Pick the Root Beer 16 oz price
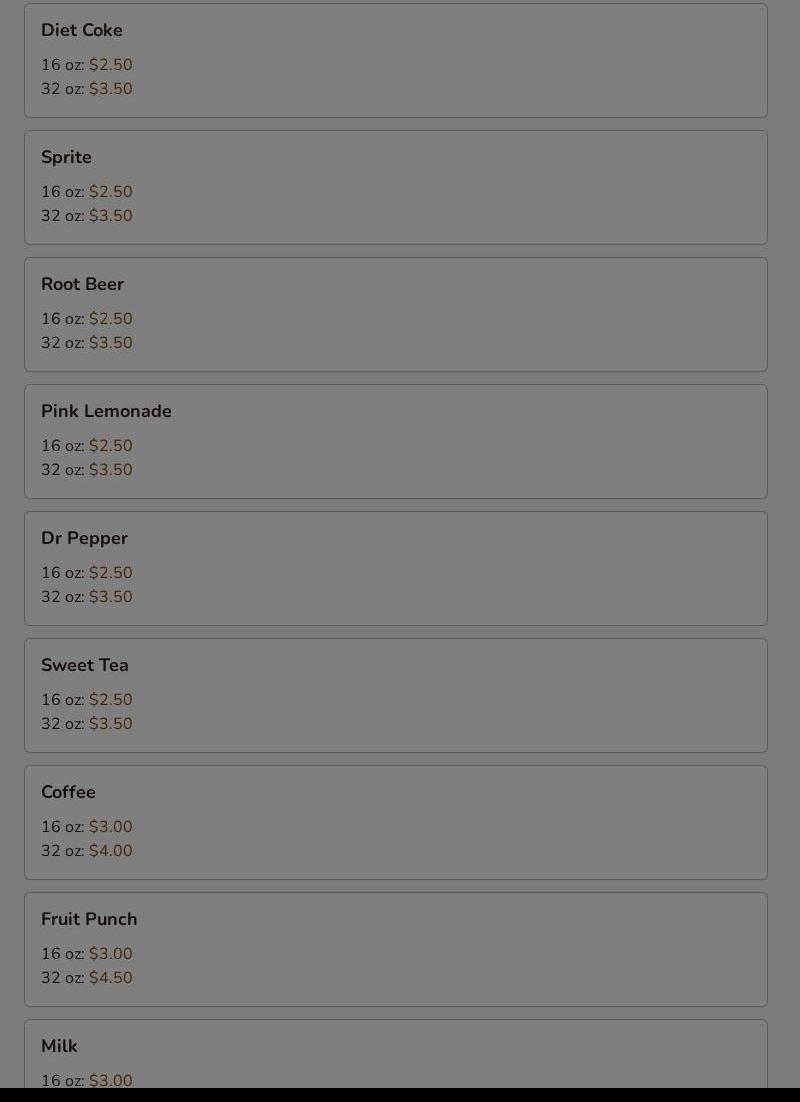800x1102 pixels. (x=110, y=318)
